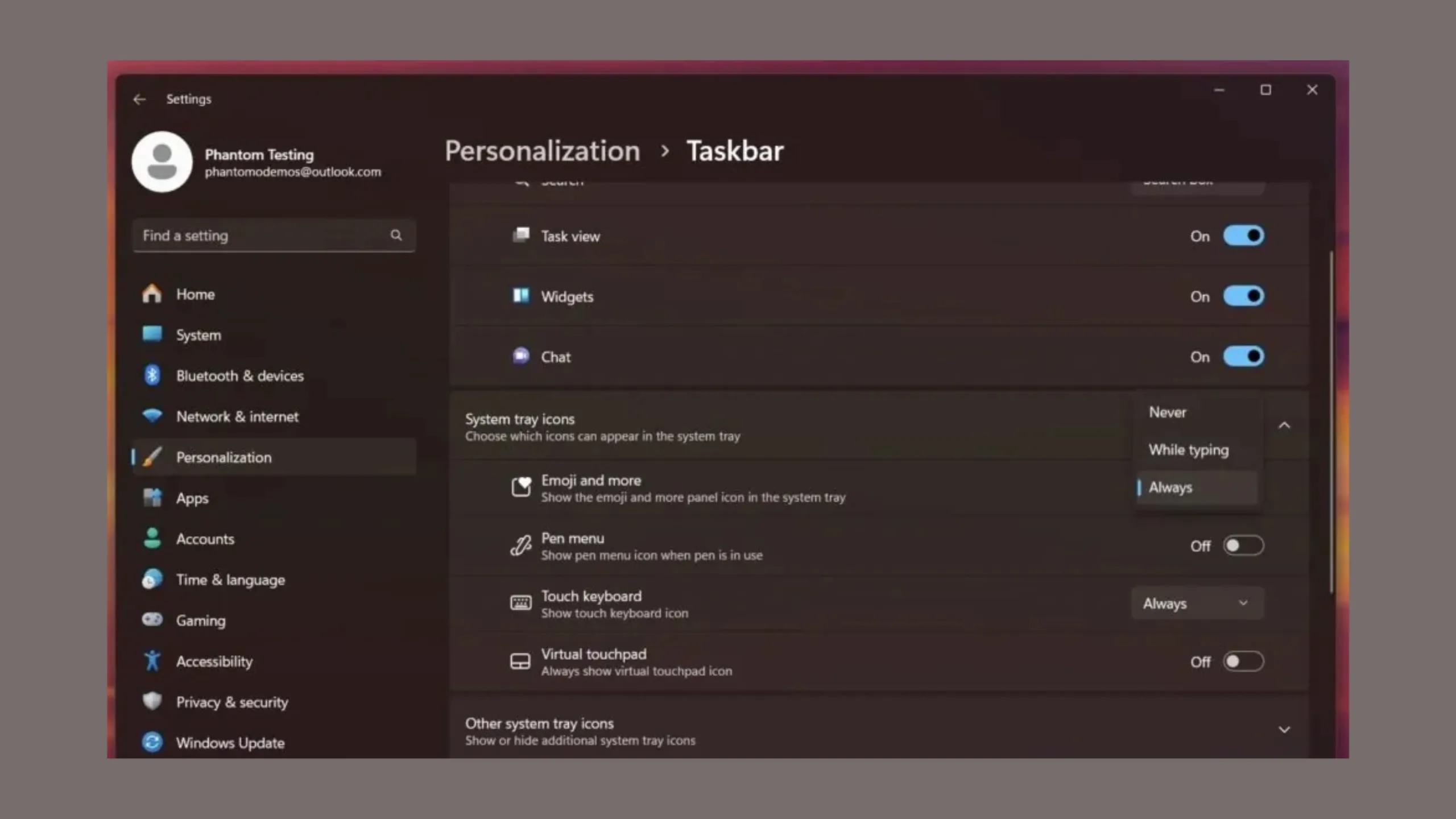Collapse the System tray icons section
The image size is (1456, 819).
(1284, 425)
